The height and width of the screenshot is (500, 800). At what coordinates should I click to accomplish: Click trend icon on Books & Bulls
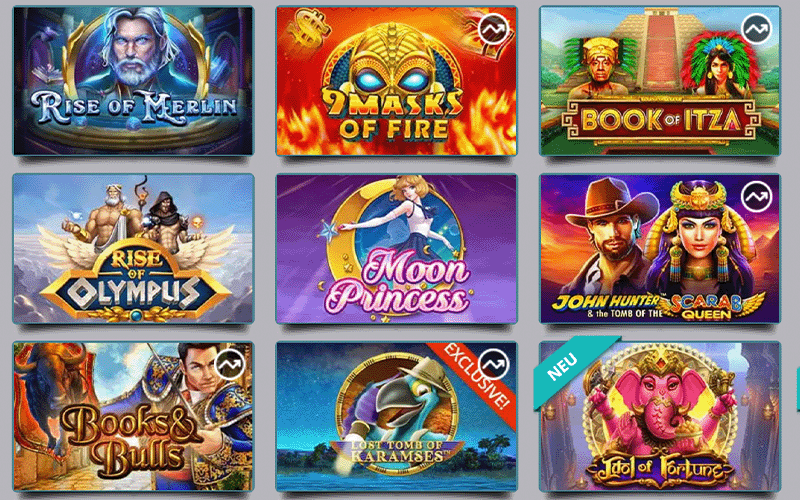point(230,364)
